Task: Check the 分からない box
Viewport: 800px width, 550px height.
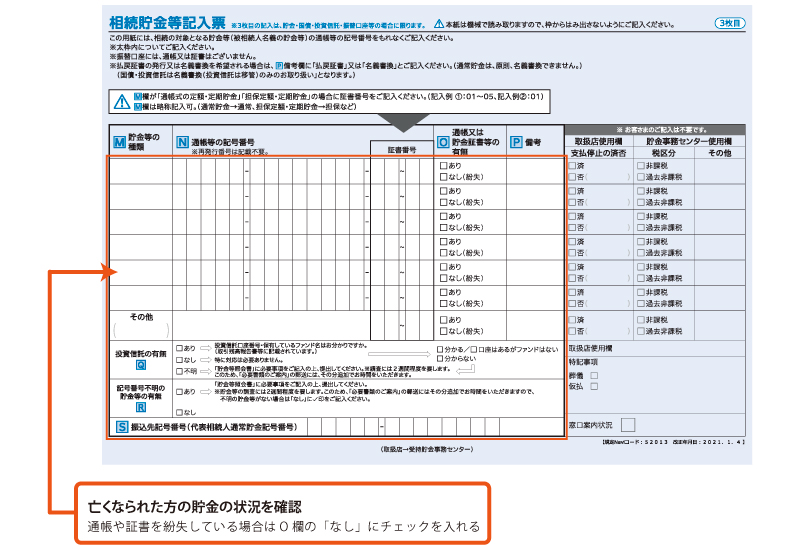Action: [x=440, y=359]
